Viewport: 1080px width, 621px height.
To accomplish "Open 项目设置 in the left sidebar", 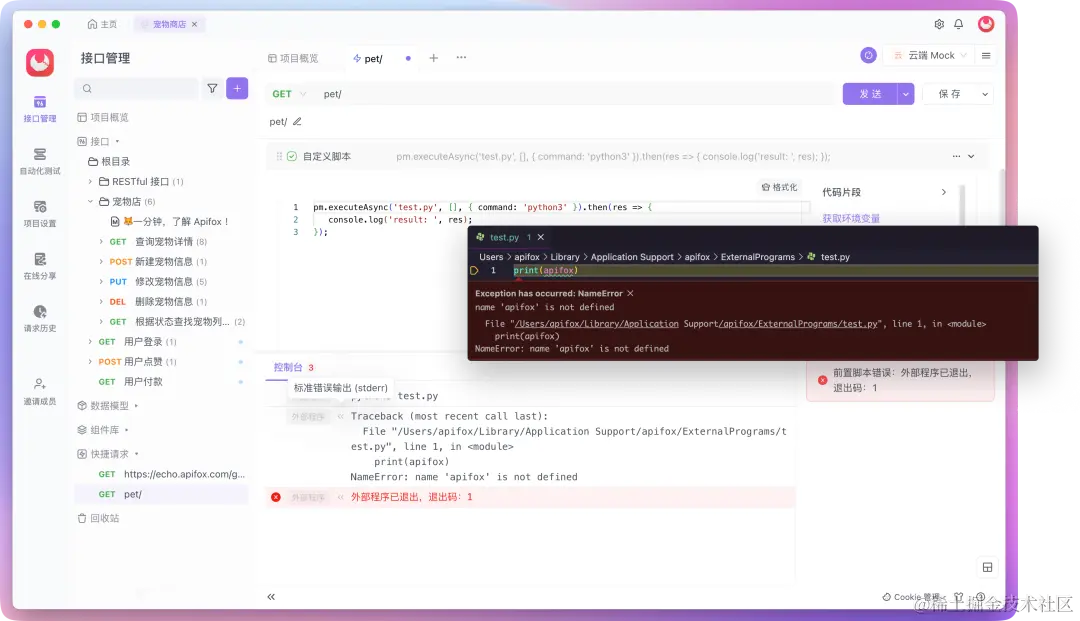I will point(40,213).
